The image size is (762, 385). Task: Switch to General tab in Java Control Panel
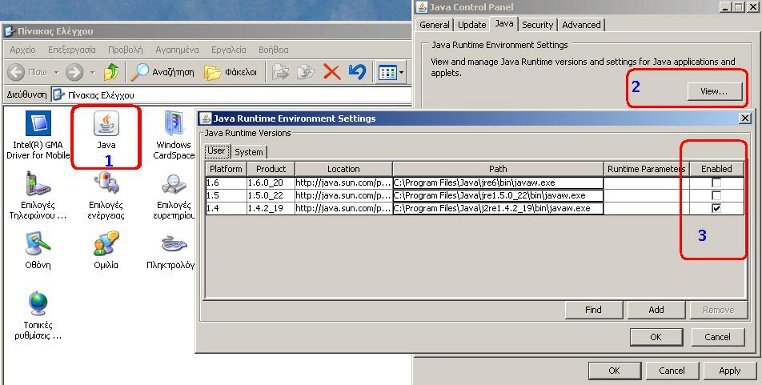[x=434, y=25]
